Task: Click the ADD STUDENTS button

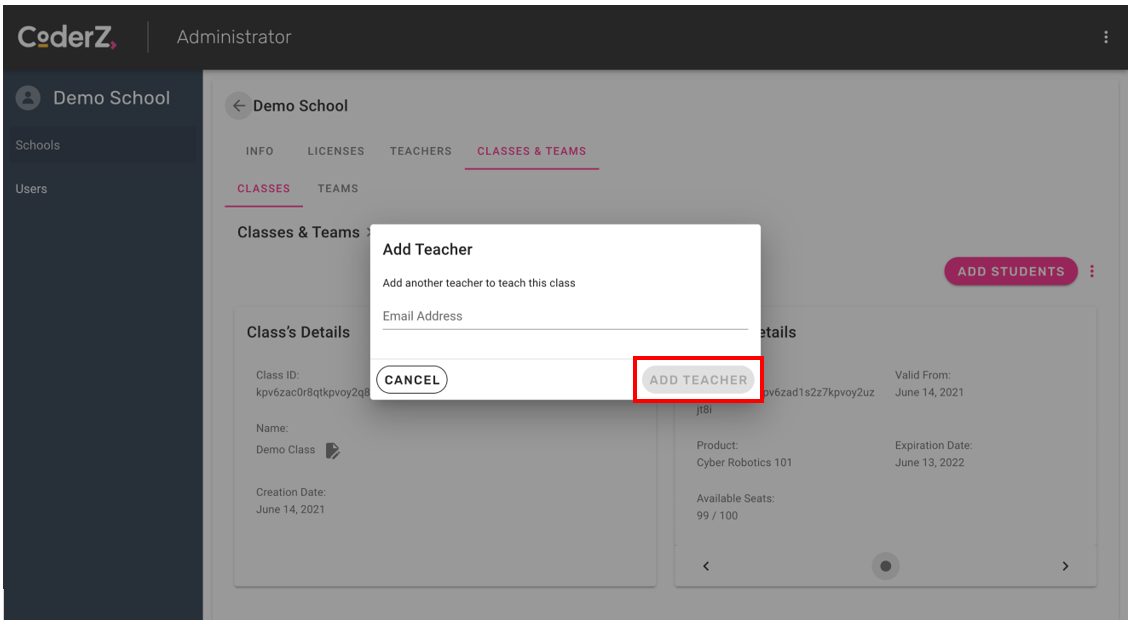Action: tap(1010, 271)
